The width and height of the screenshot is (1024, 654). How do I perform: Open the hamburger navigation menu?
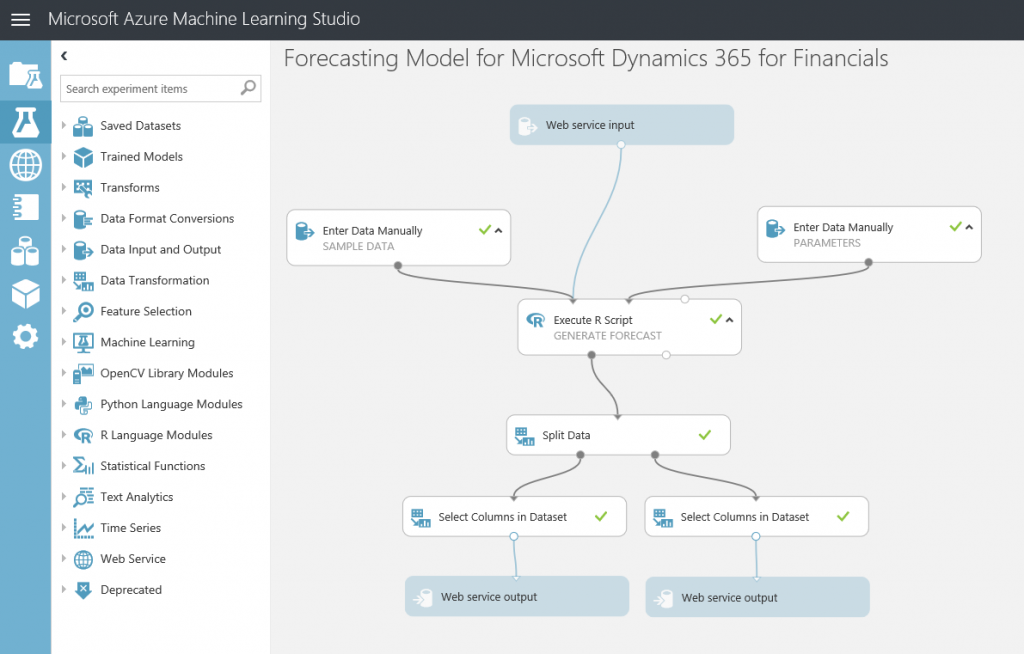point(20,20)
